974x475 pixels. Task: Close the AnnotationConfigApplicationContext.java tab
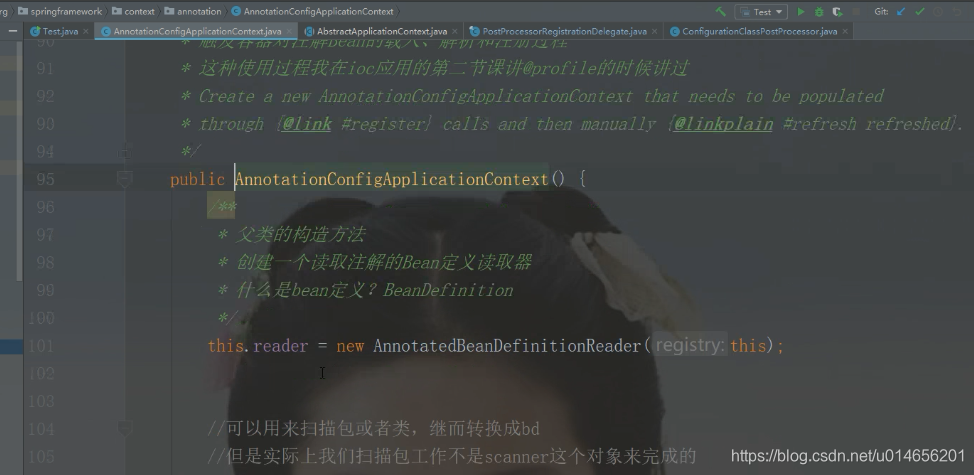(x=289, y=31)
